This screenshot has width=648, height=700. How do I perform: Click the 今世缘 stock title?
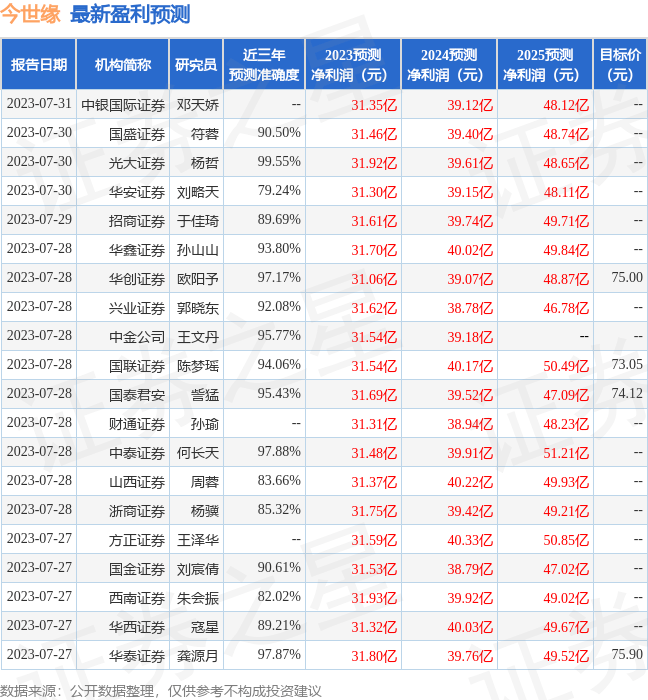coord(30,14)
